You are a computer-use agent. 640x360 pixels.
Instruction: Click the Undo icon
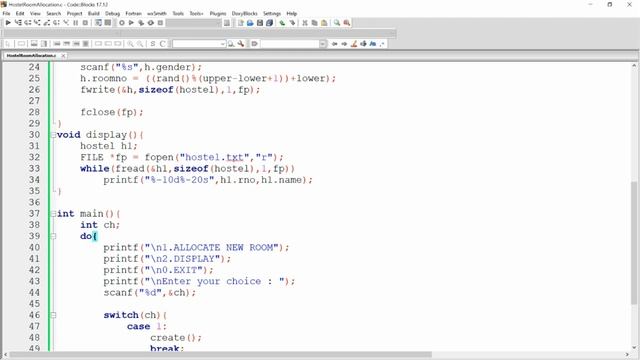[x=282, y=23]
